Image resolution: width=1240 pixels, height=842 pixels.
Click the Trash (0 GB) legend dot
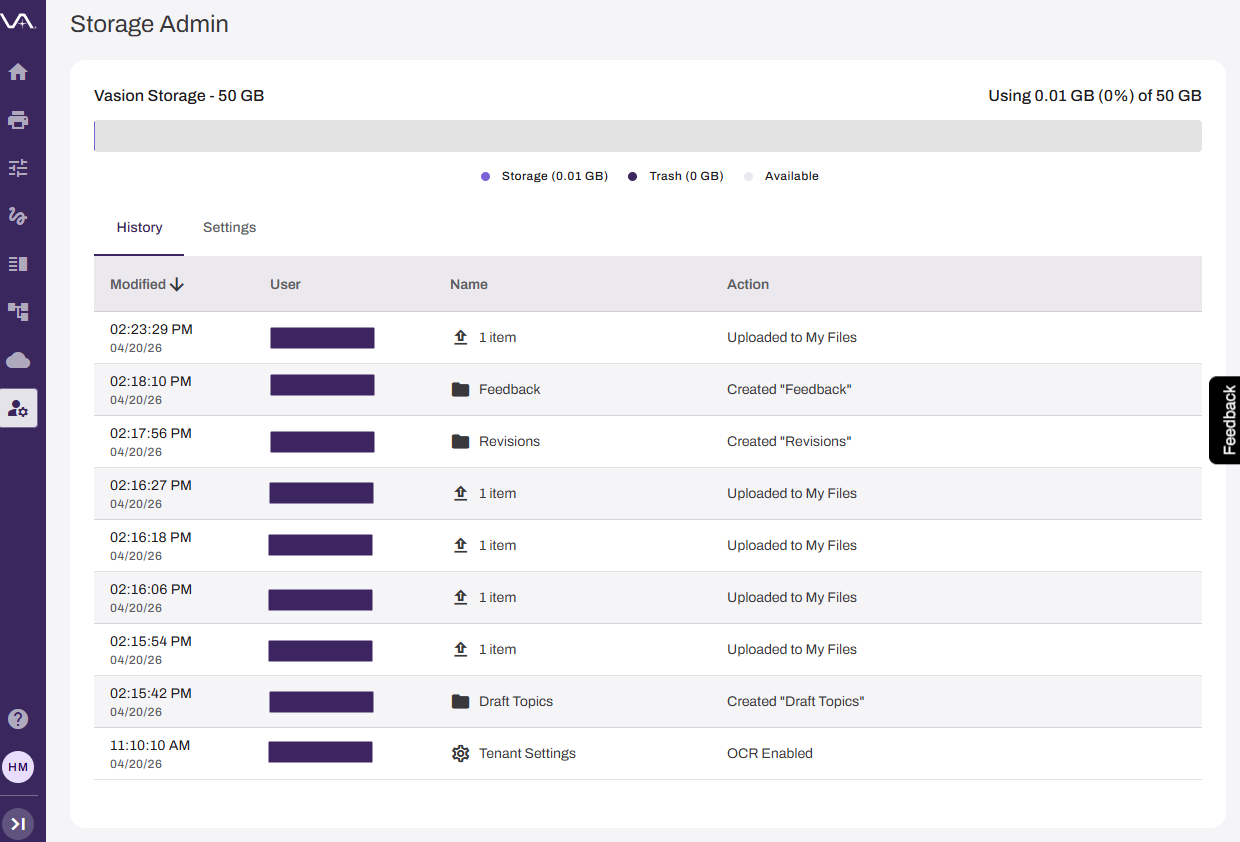632,176
